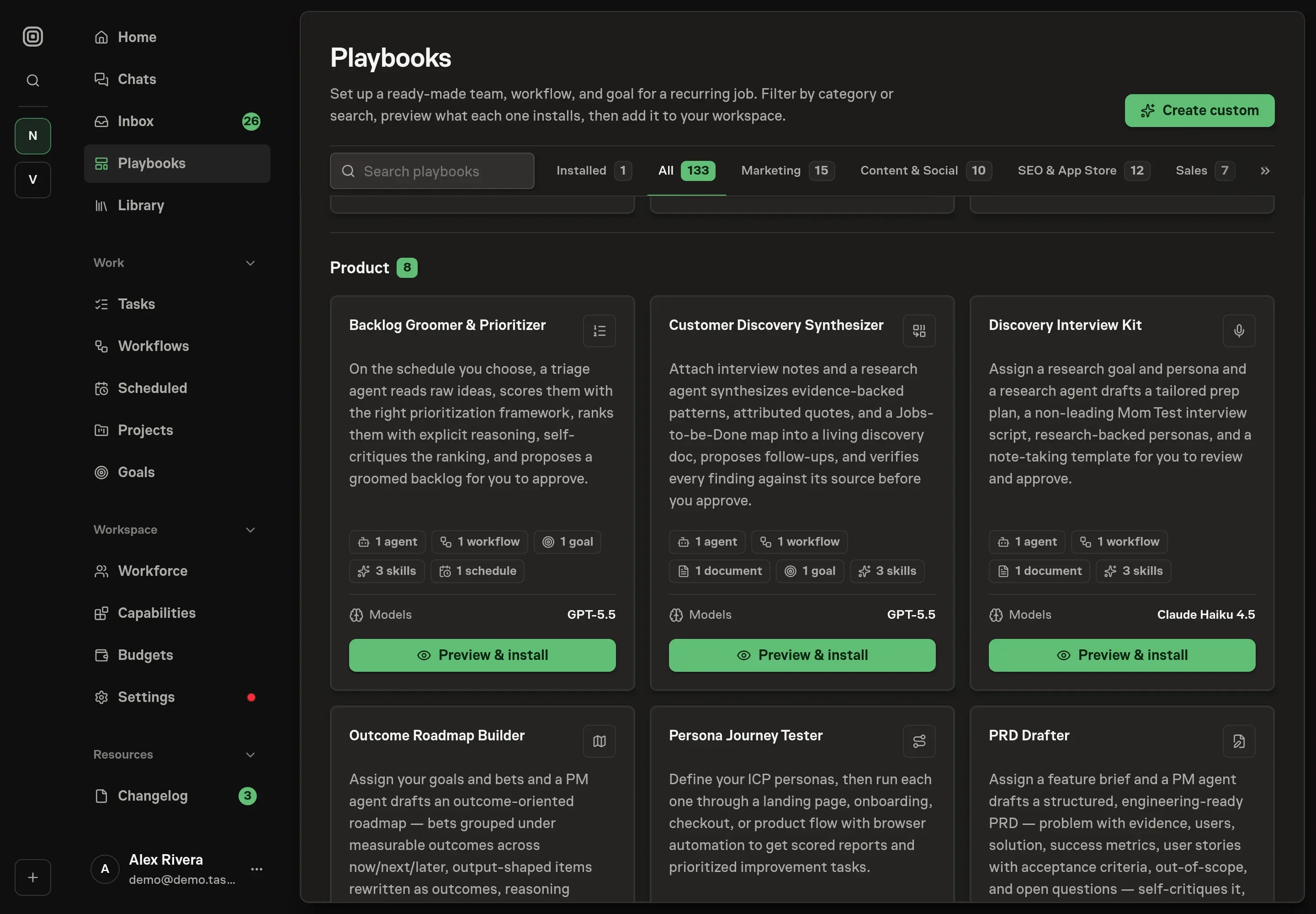Add a new workspace with the plus button

click(32, 877)
